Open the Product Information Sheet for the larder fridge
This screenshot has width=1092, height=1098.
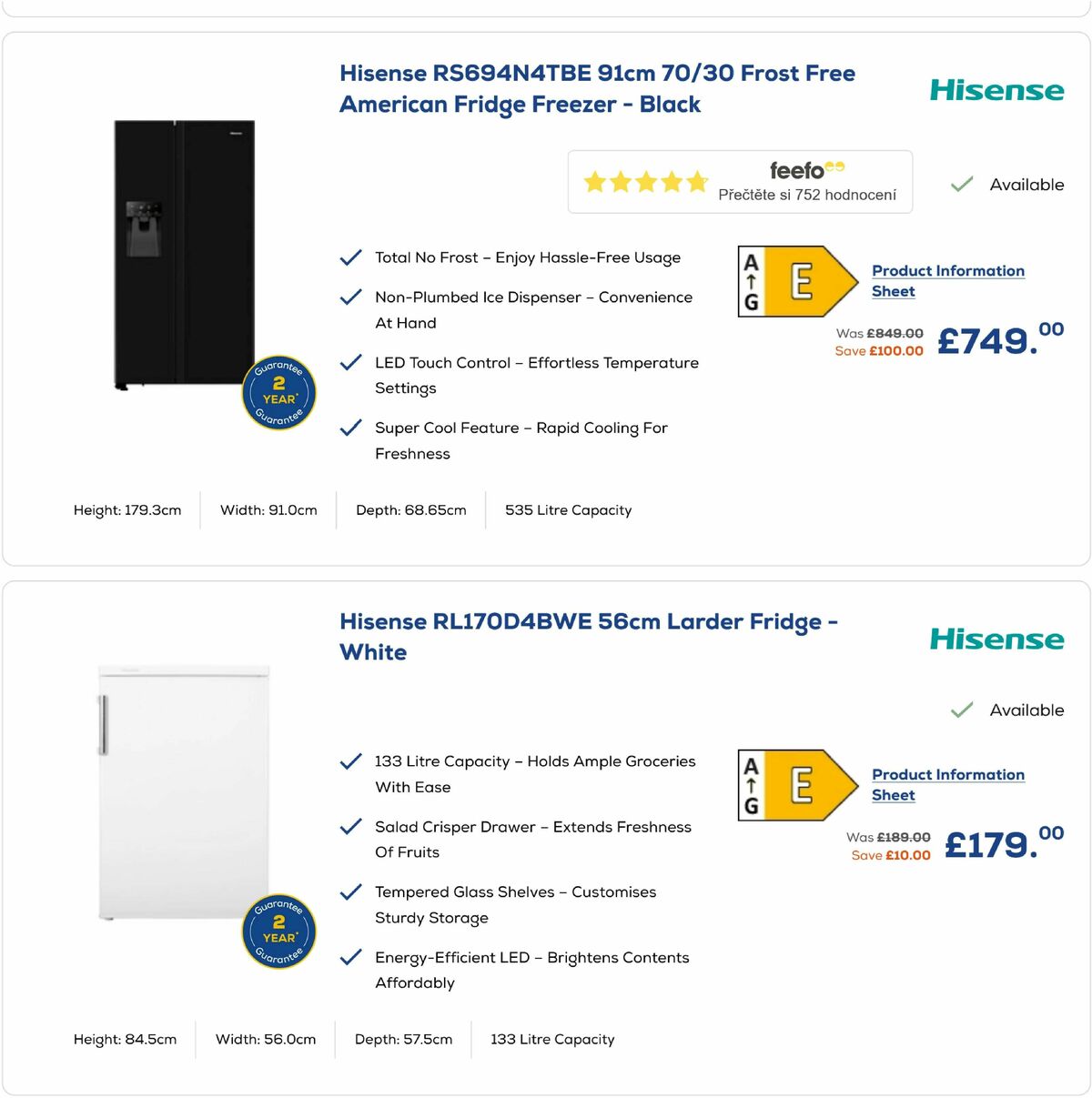(946, 784)
